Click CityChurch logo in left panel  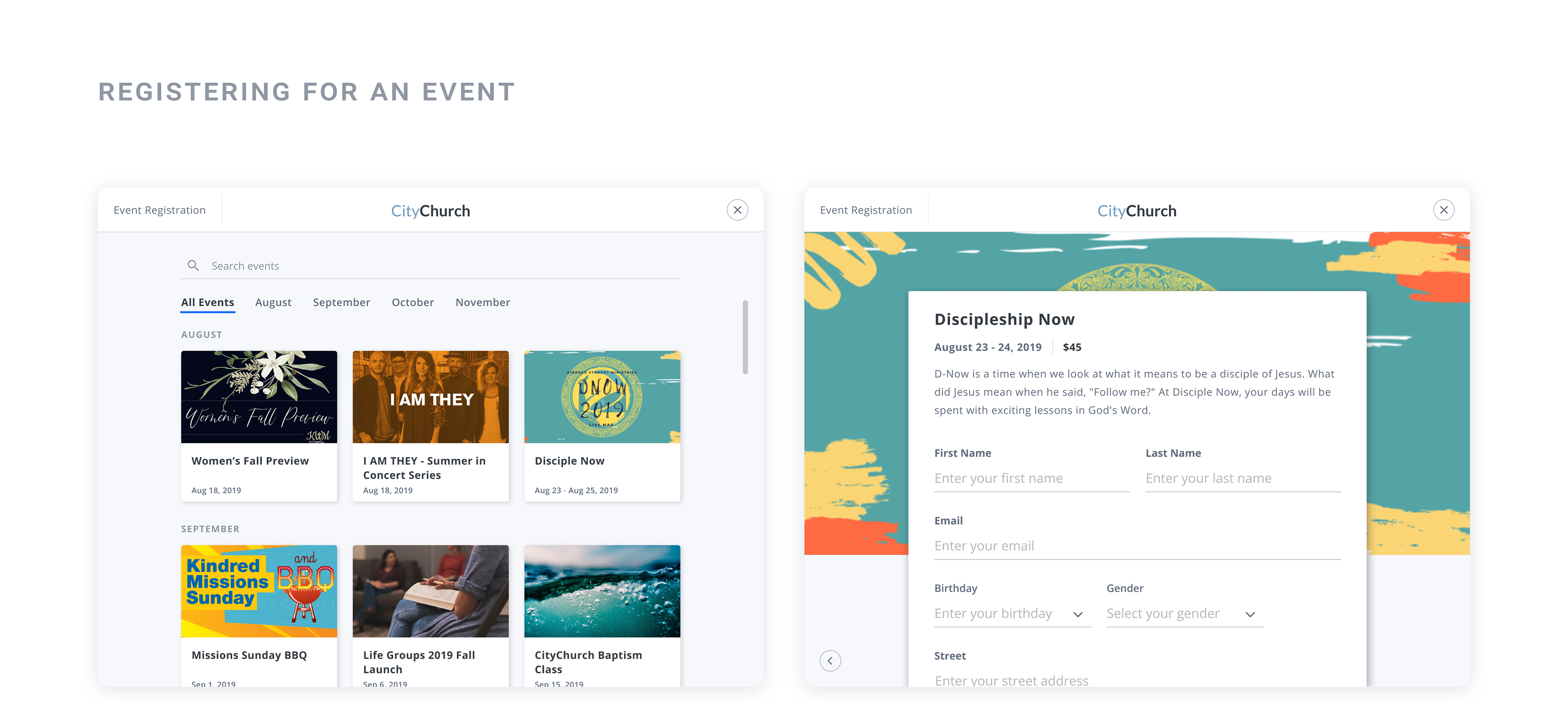click(x=430, y=211)
